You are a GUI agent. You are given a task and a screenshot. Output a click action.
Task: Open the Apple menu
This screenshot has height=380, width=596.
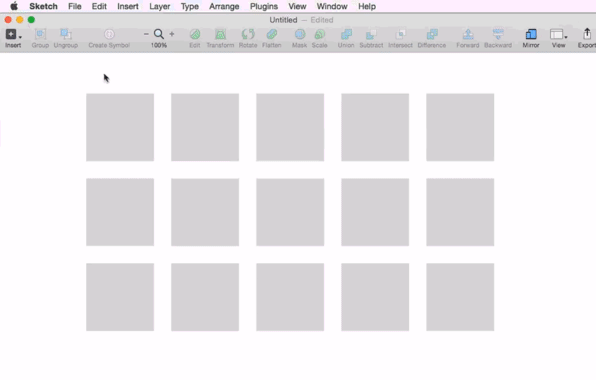14,6
